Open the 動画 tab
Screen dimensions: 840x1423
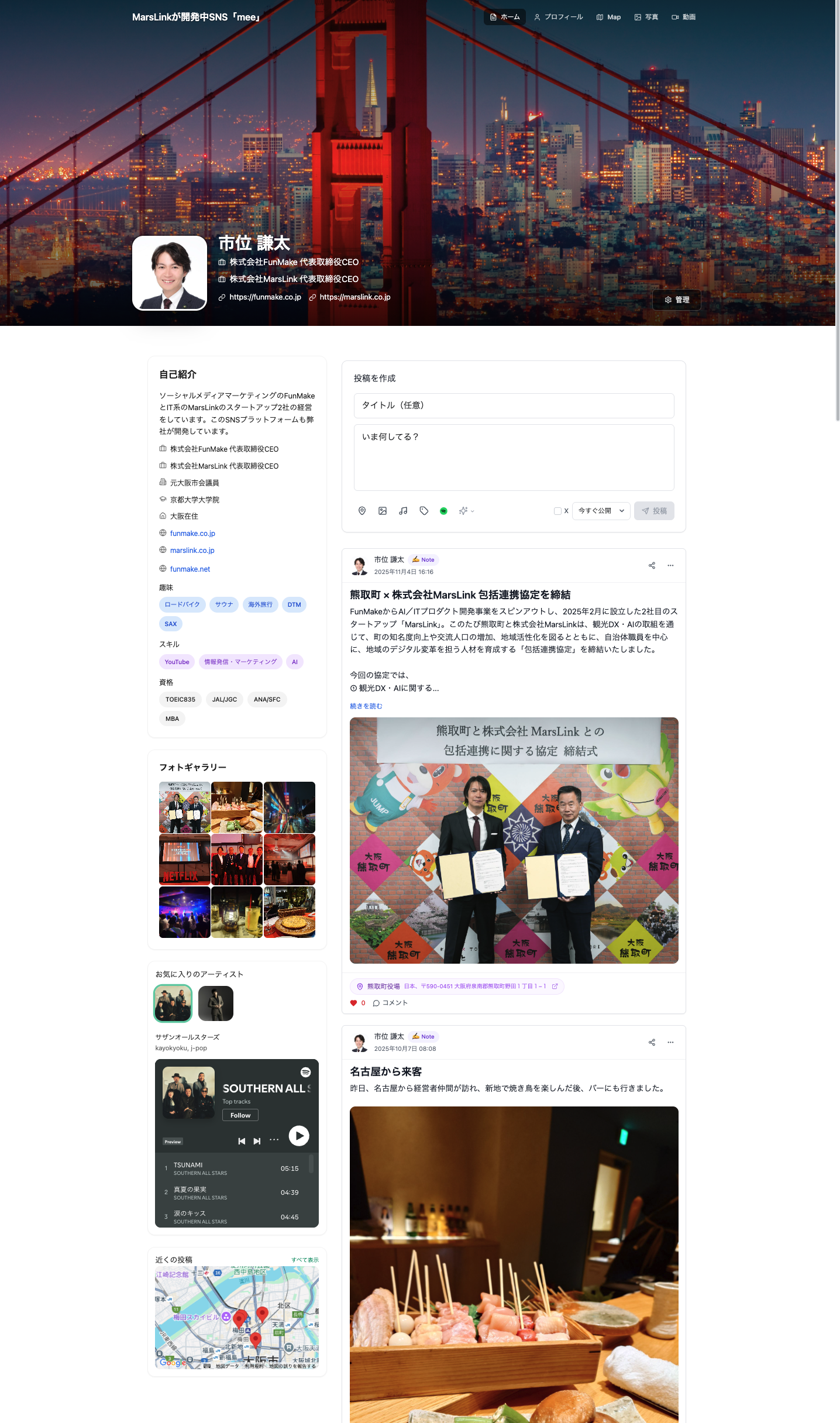click(x=683, y=17)
